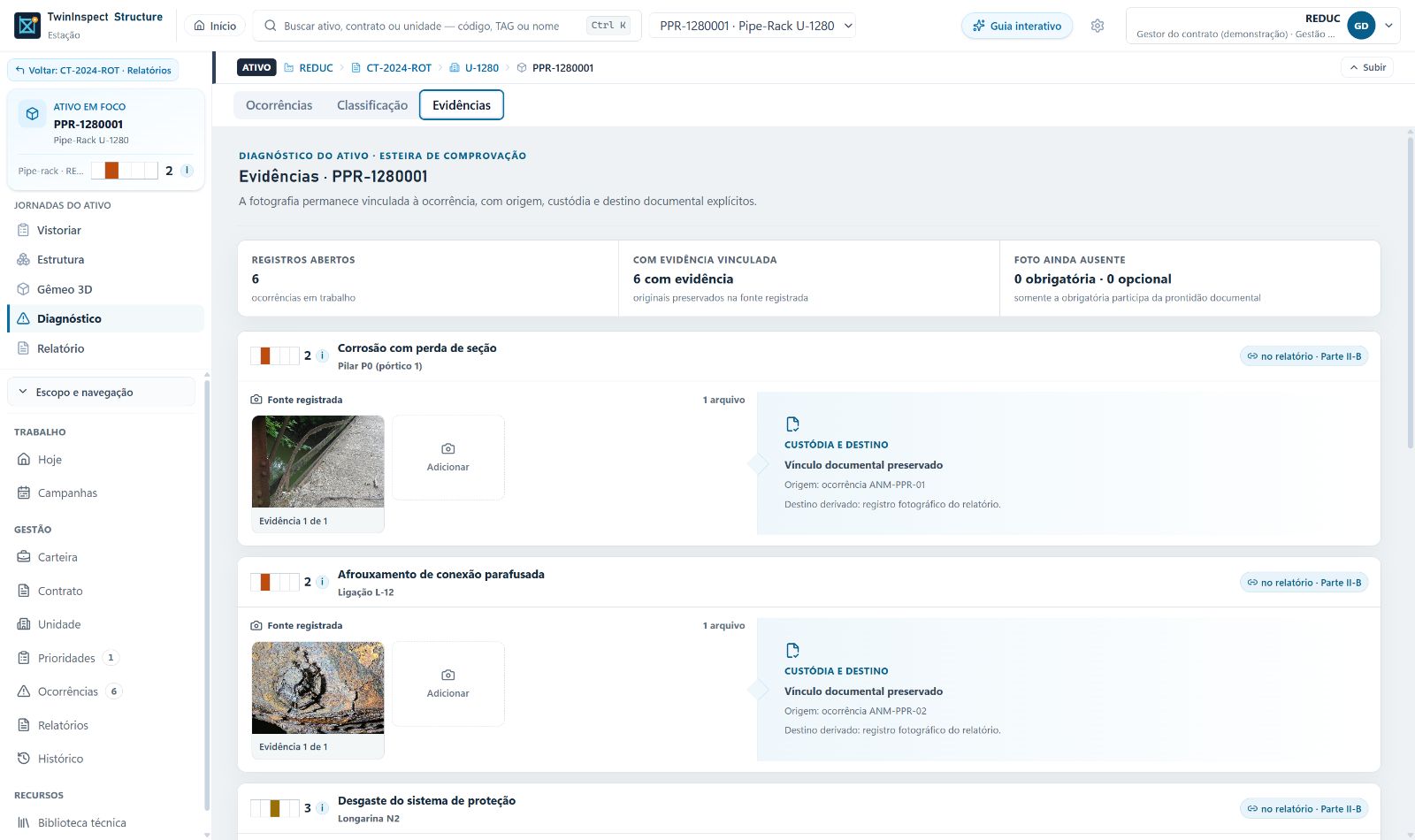Open Relatórios under Gestão
This screenshot has width=1415, height=840.
pyautogui.click(x=101, y=725)
